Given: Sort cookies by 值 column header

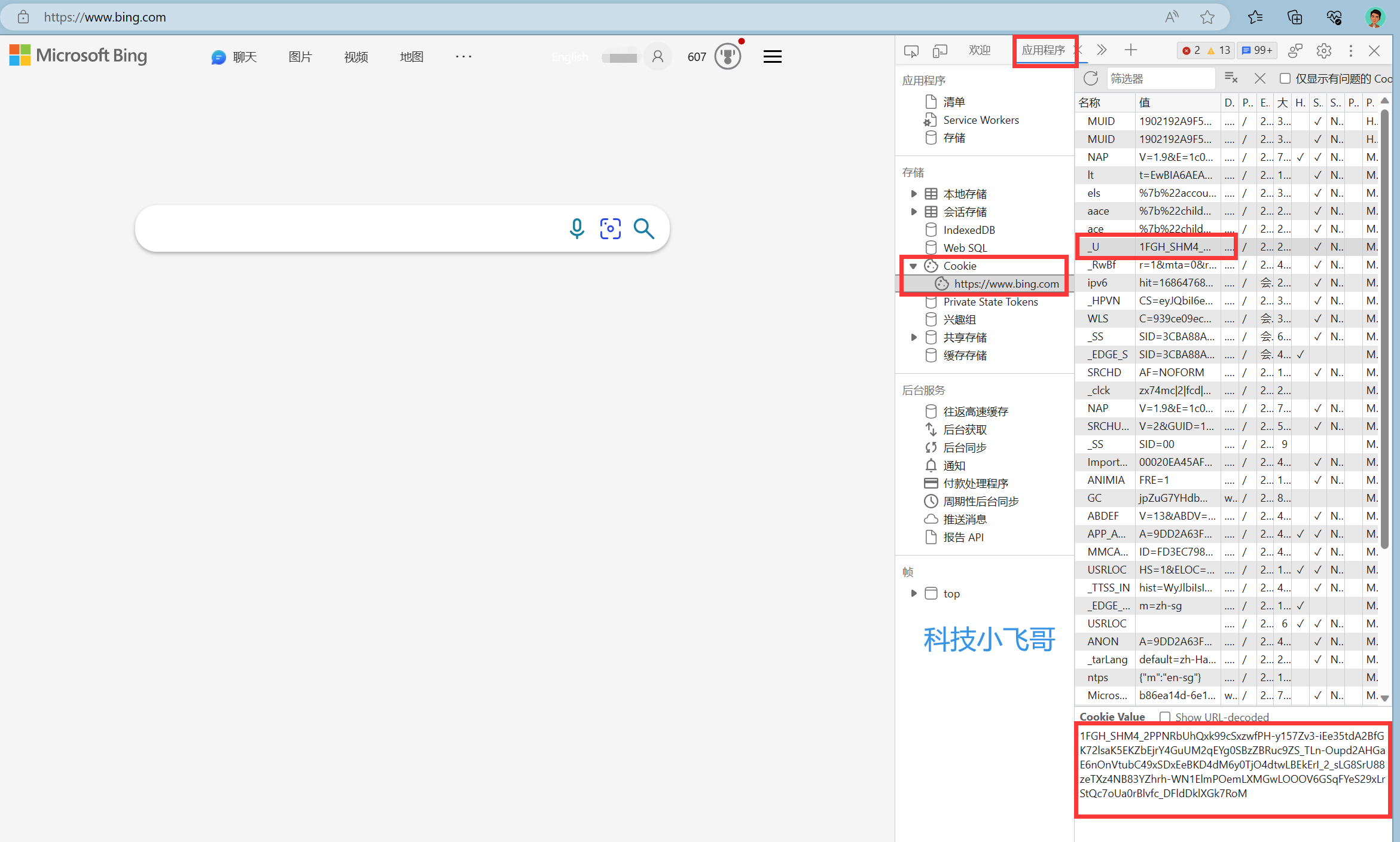Looking at the screenshot, I should (1178, 102).
